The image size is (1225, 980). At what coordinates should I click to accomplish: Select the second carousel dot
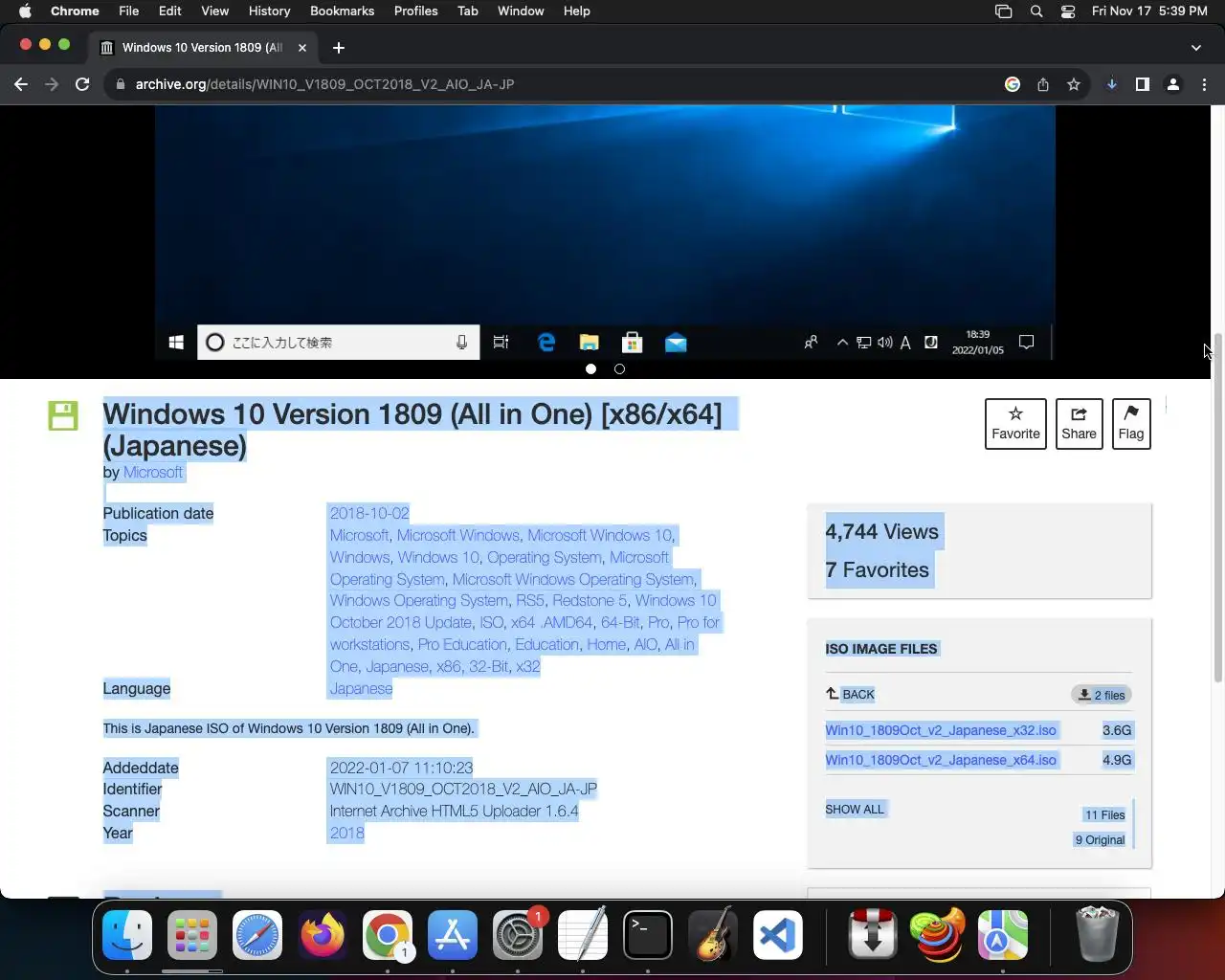coord(619,368)
